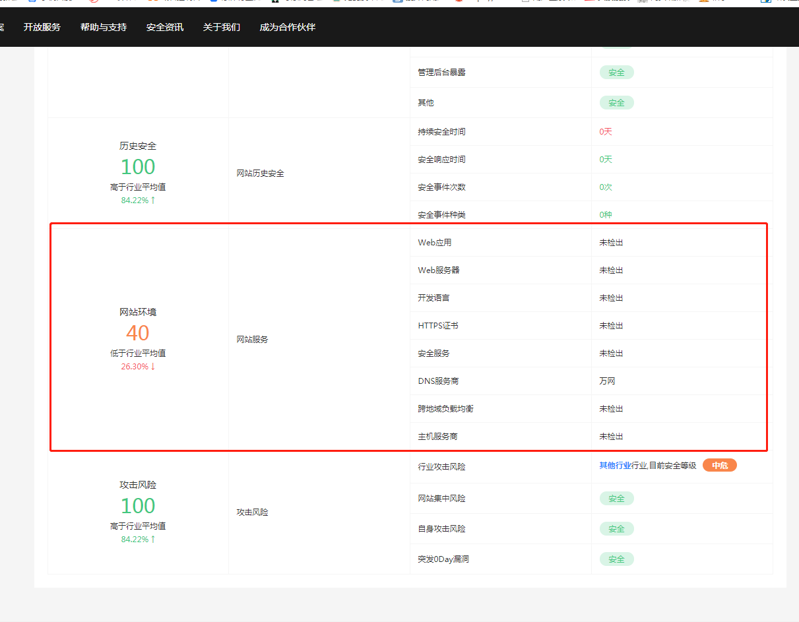Click the orange 中危 risk badge
The image size is (799, 622).
click(x=719, y=466)
